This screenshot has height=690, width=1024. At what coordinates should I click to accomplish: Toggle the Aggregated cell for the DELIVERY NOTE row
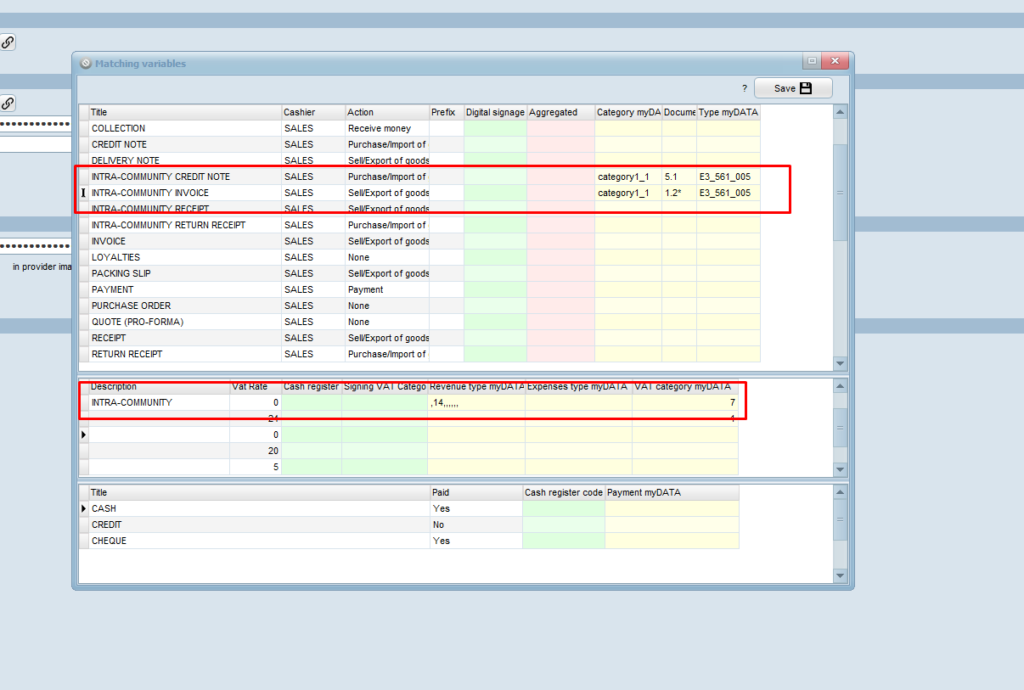(x=560, y=160)
